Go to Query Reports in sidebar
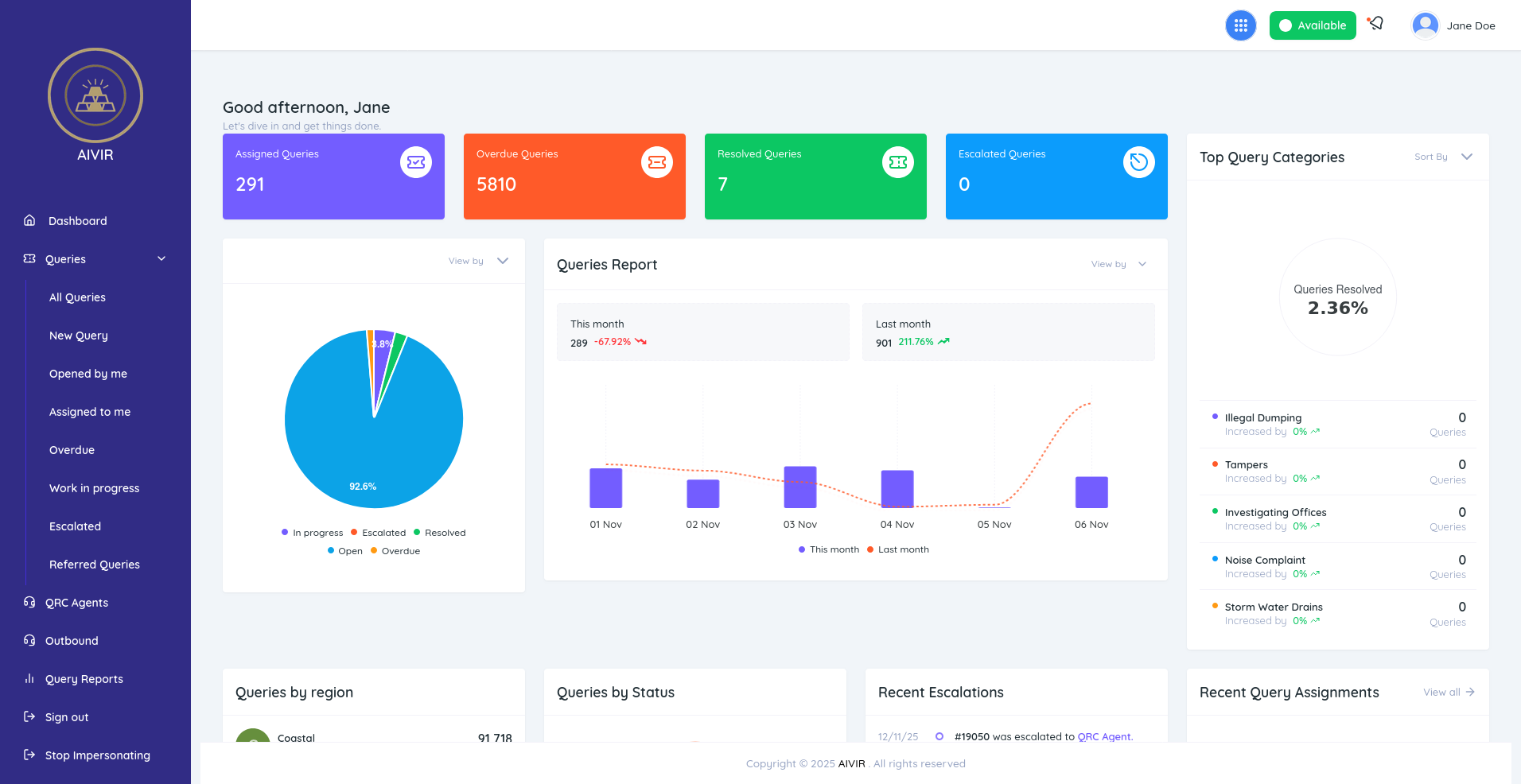Viewport: 1521px width, 784px height. tap(84, 679)
